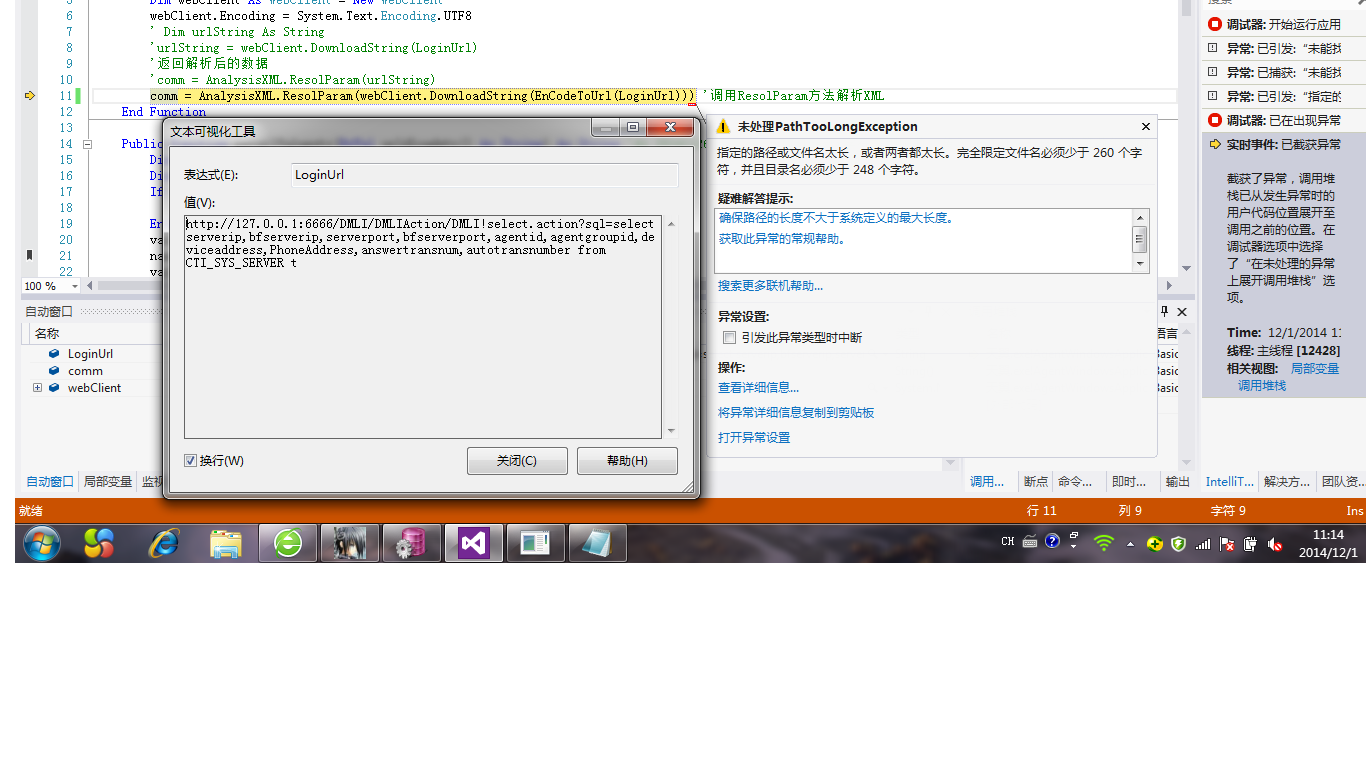Switch to the 团队资... tab

pyautogui.click(x=1343, y=481)
